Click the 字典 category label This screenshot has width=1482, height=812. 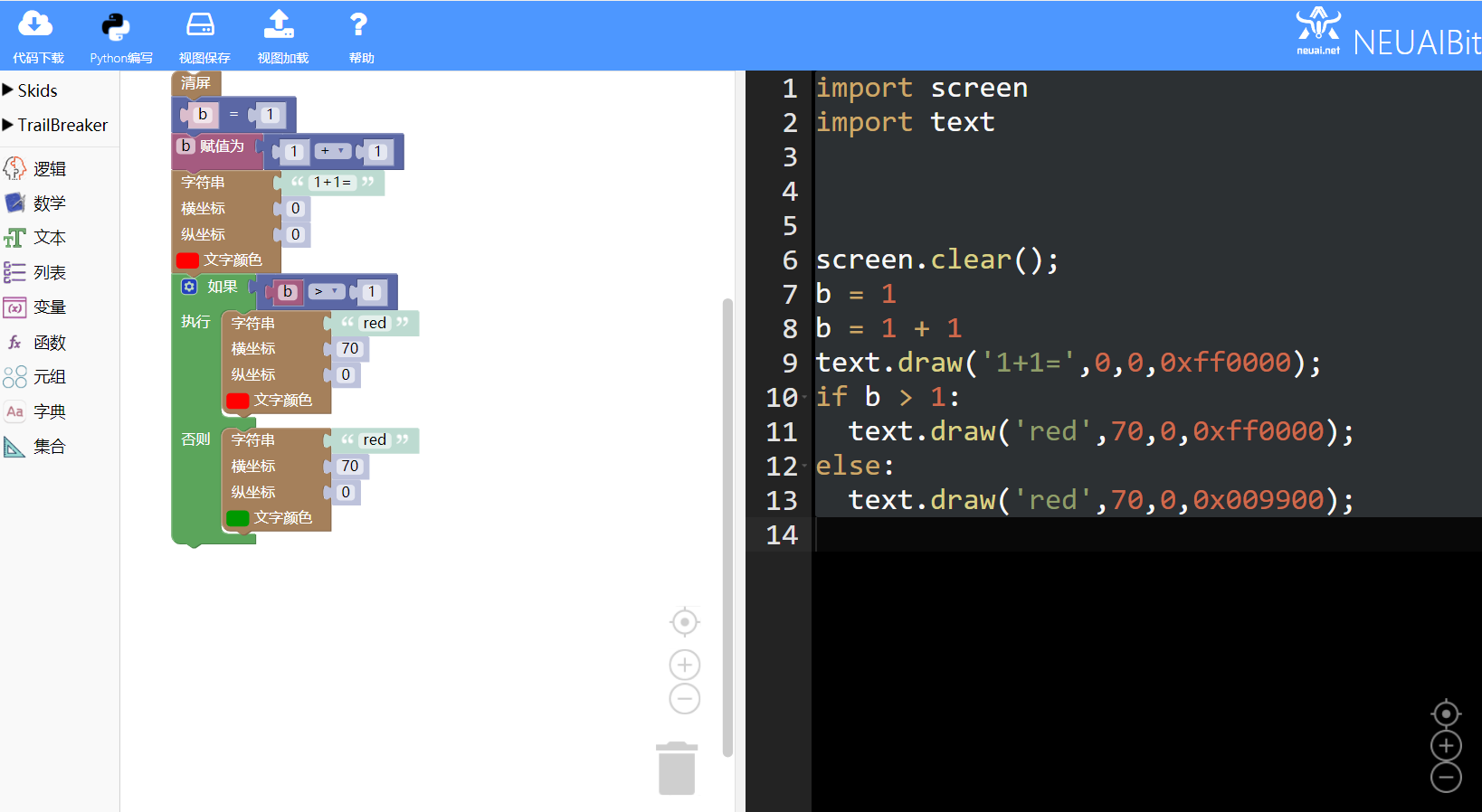click(50, 411)
